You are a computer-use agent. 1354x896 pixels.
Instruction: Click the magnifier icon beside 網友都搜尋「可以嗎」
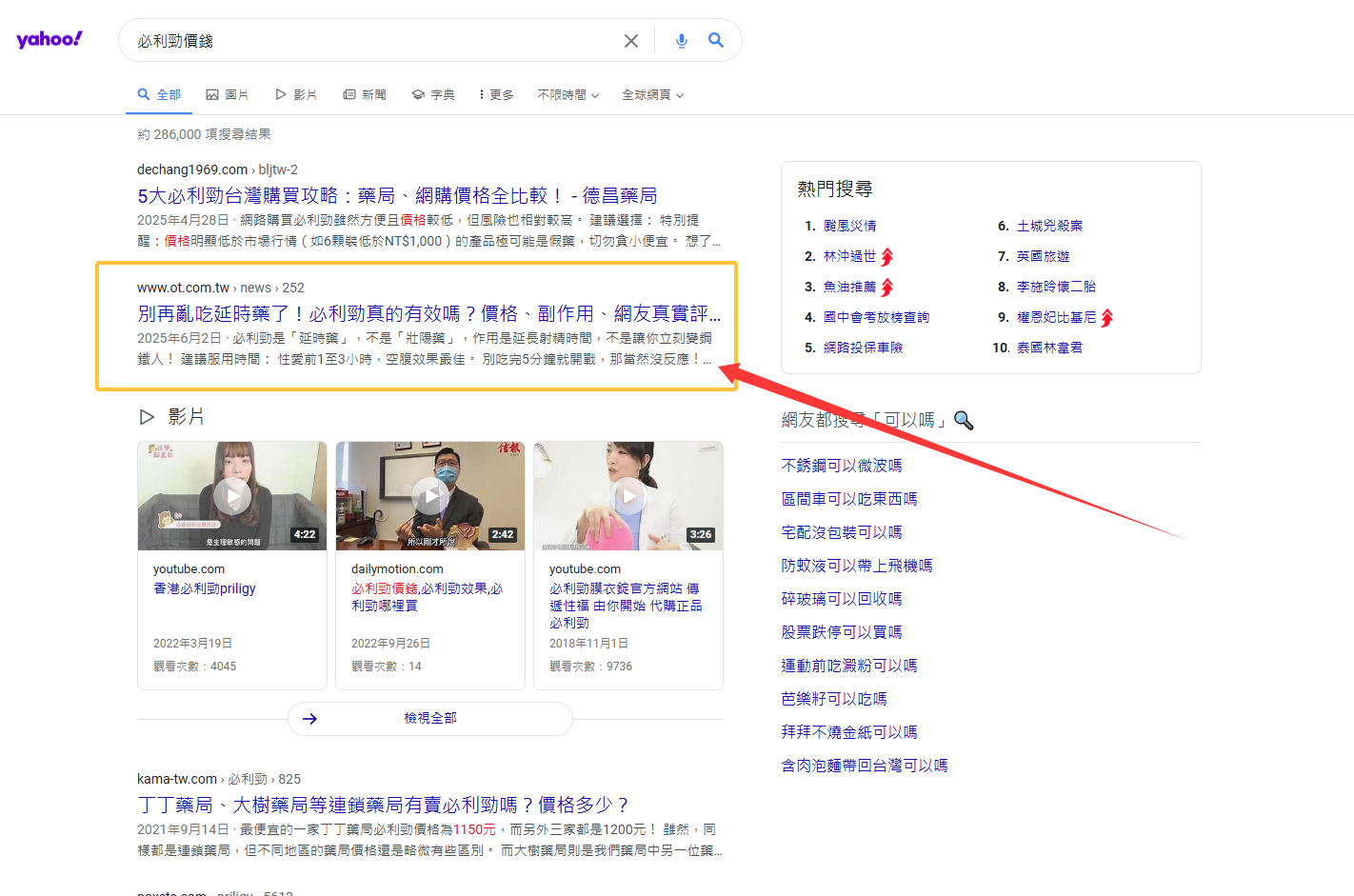pos(964,420)
